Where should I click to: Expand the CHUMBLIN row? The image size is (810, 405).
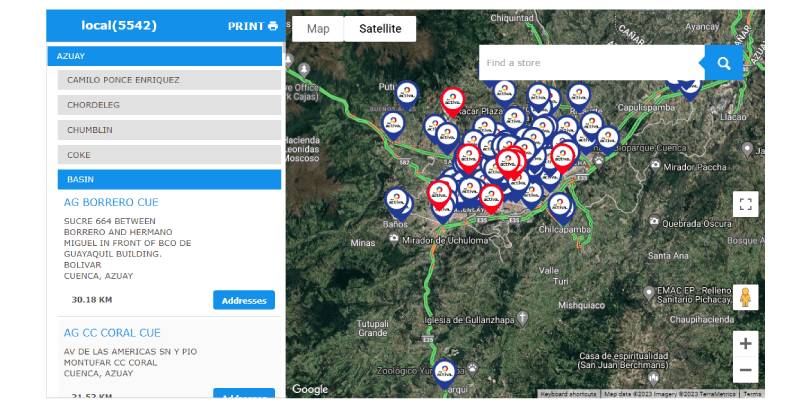click(169, 130)
